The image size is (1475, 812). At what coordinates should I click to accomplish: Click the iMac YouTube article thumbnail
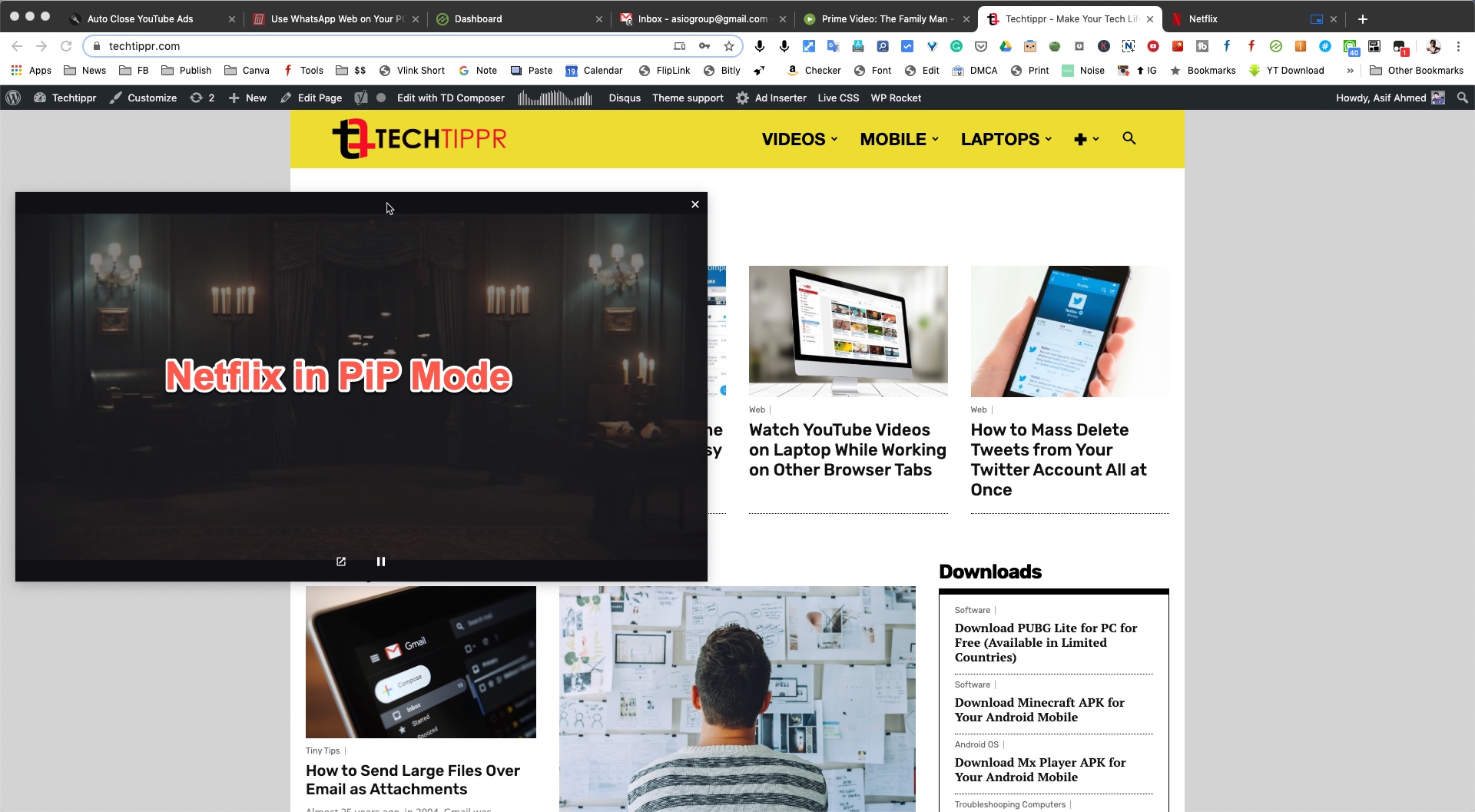848,331
